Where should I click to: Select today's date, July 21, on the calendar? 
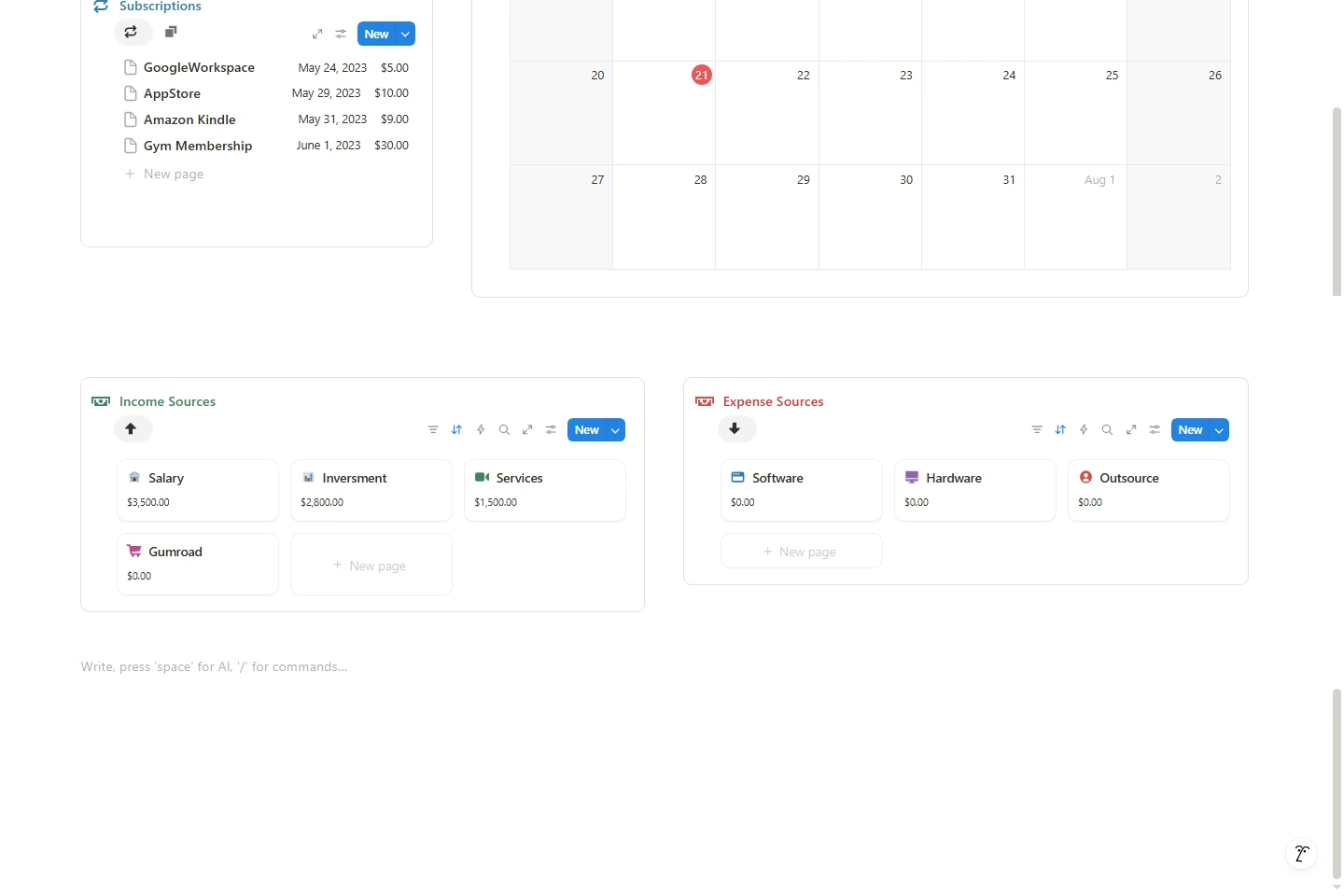click(701, 76)
